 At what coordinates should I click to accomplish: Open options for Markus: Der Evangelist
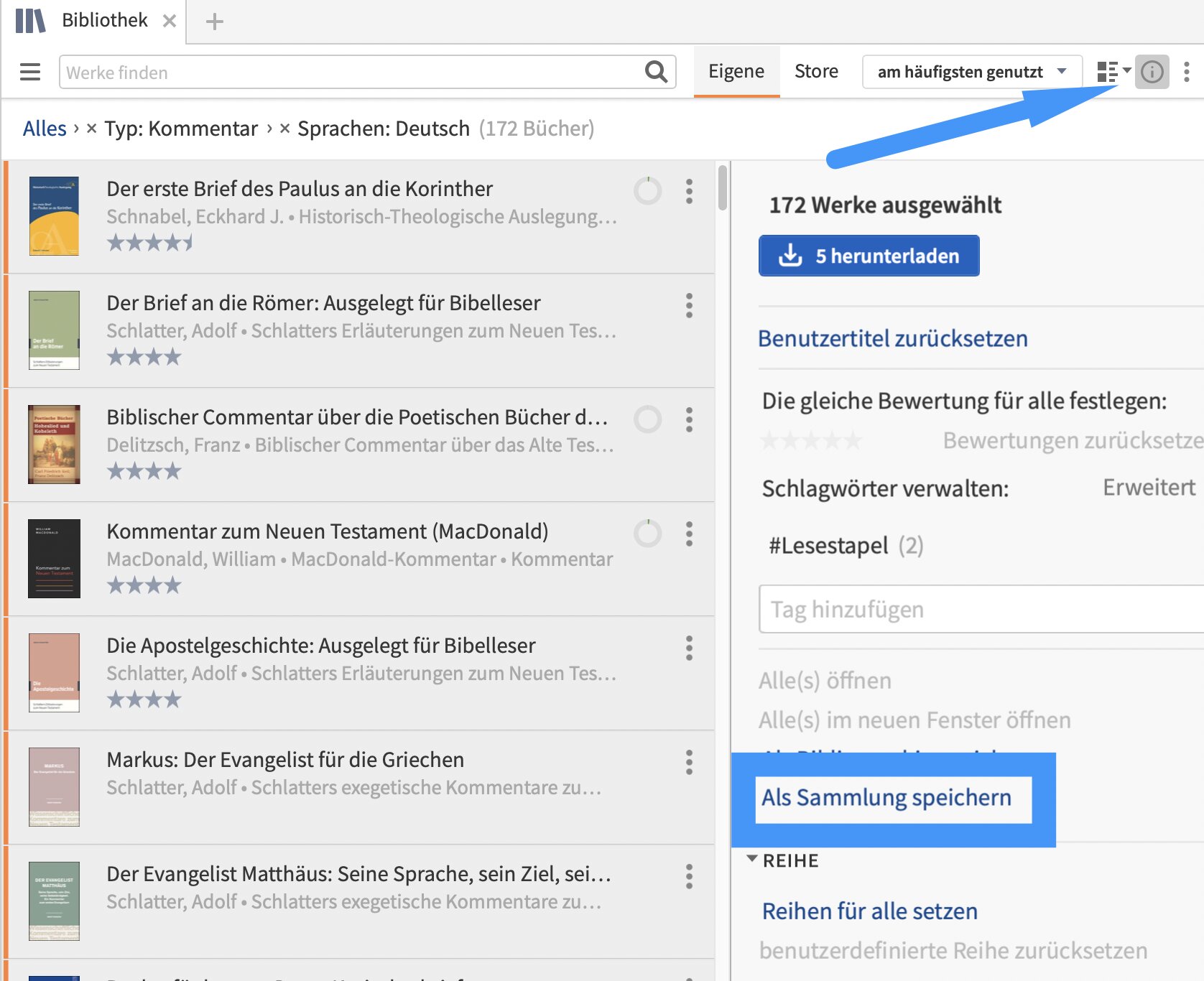coord(689,762)
